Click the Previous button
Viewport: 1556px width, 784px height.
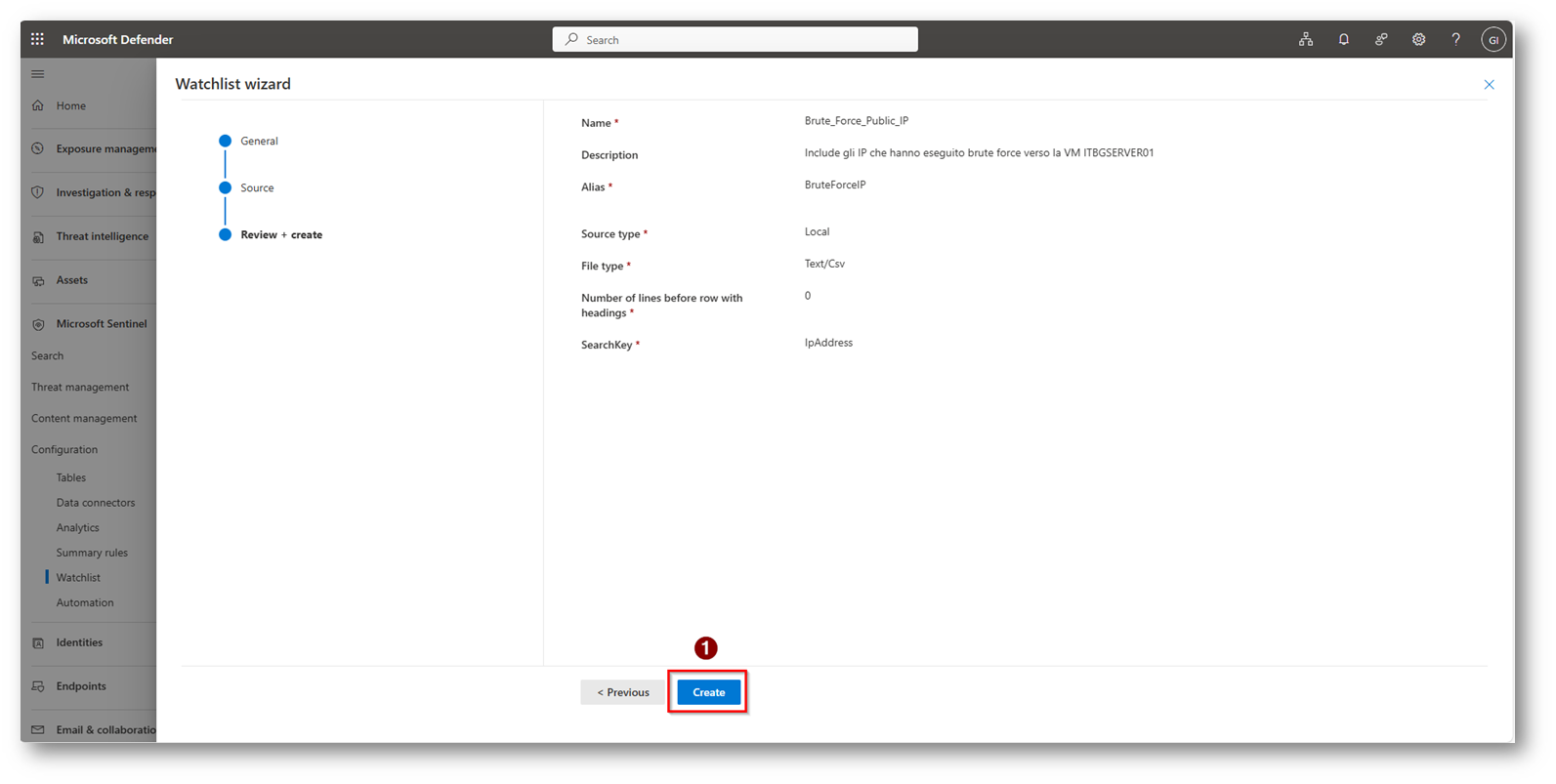[622, 692]
